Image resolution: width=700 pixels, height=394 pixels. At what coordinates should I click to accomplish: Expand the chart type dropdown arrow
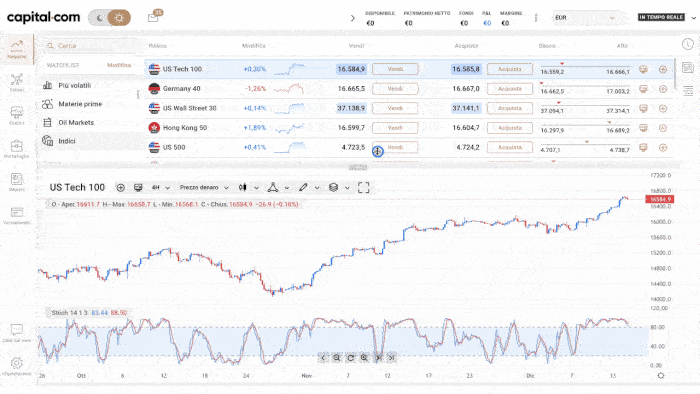[x=257, y=188]
